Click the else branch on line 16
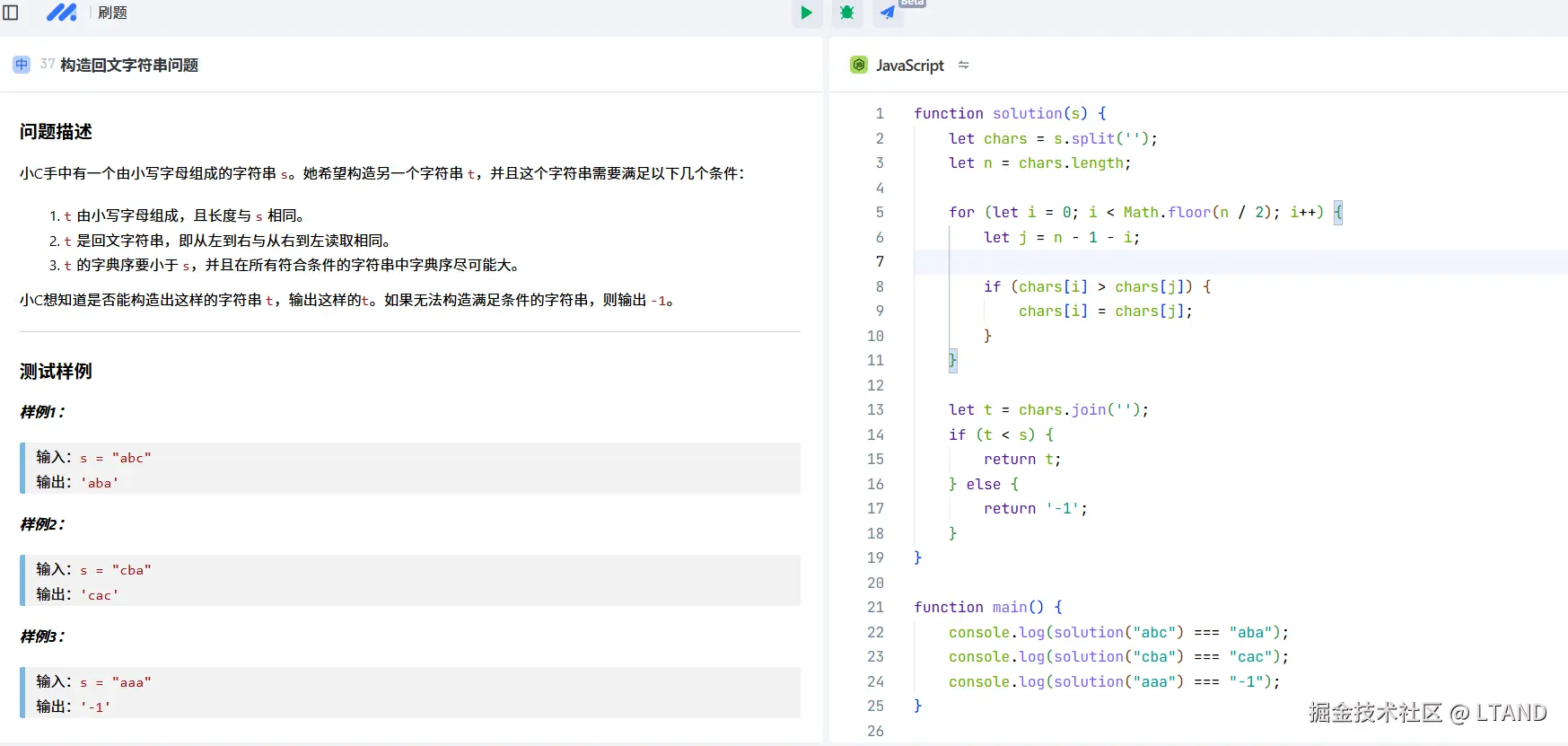 point(984,484)
